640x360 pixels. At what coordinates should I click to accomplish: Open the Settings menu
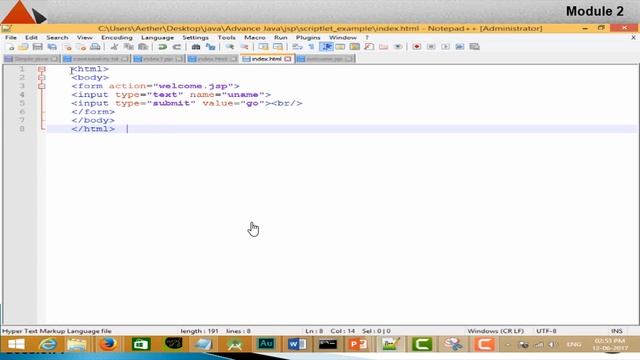click(195, 38)
